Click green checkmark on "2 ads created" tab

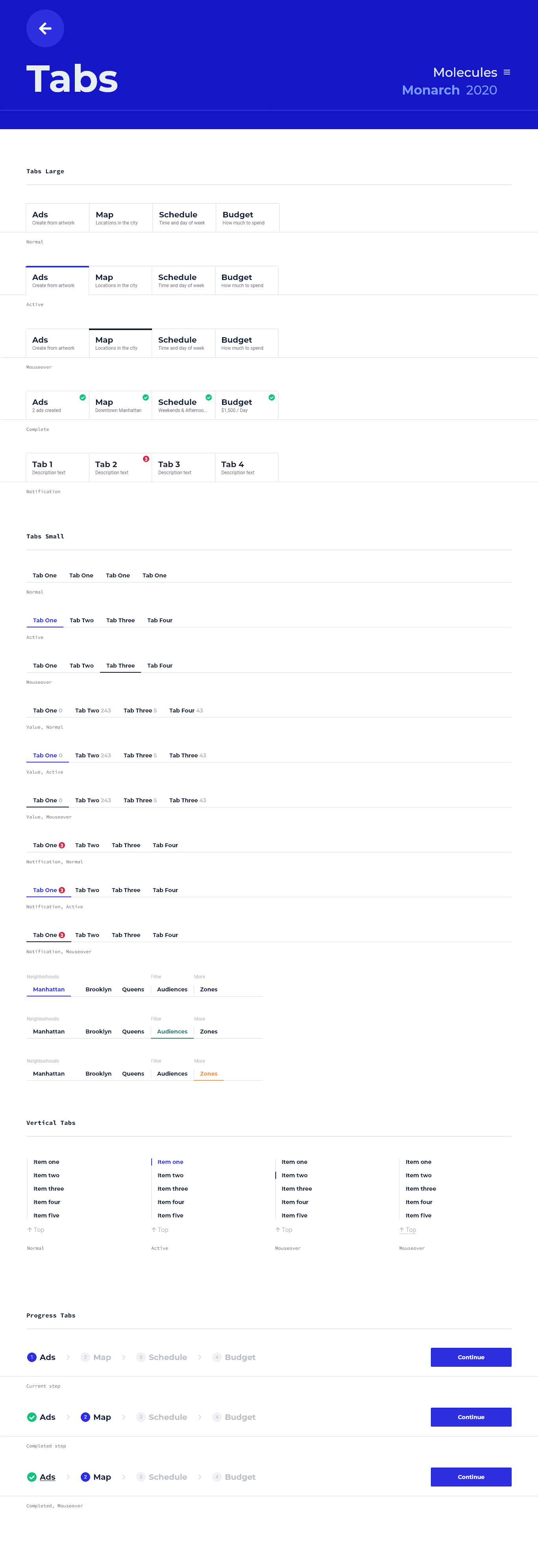point(83,397)
